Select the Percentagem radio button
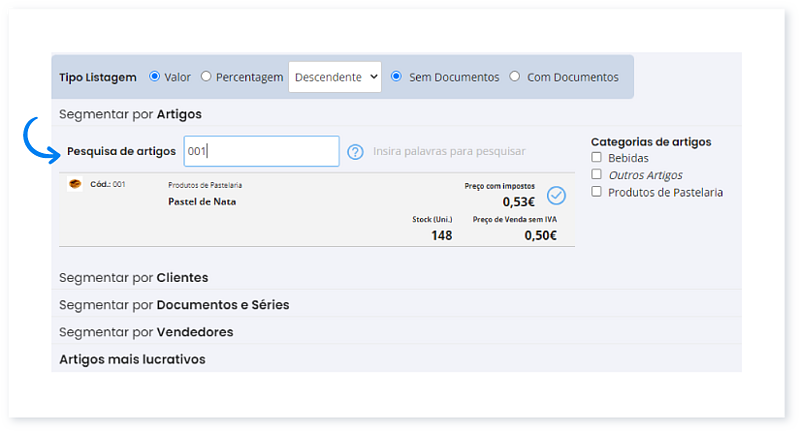Image resolution: width=800 pixels, height=432 pixels. 206,76
